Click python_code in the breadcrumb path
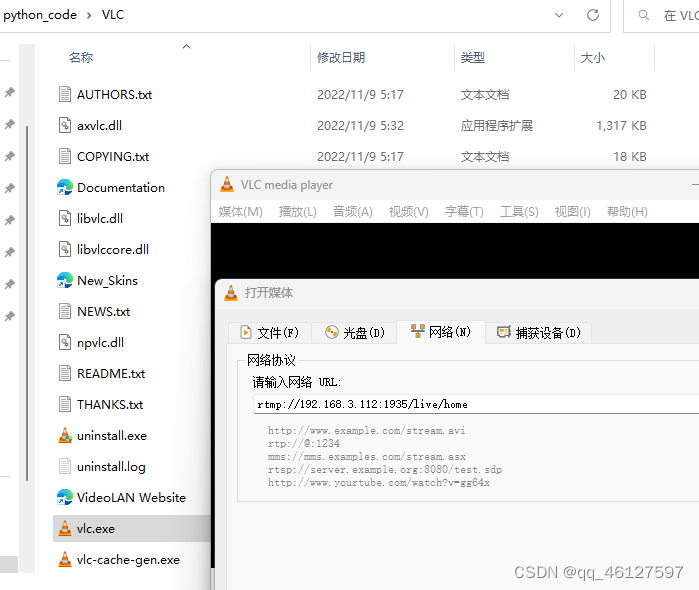Screen dimensions: 699x590 [40, 15]
